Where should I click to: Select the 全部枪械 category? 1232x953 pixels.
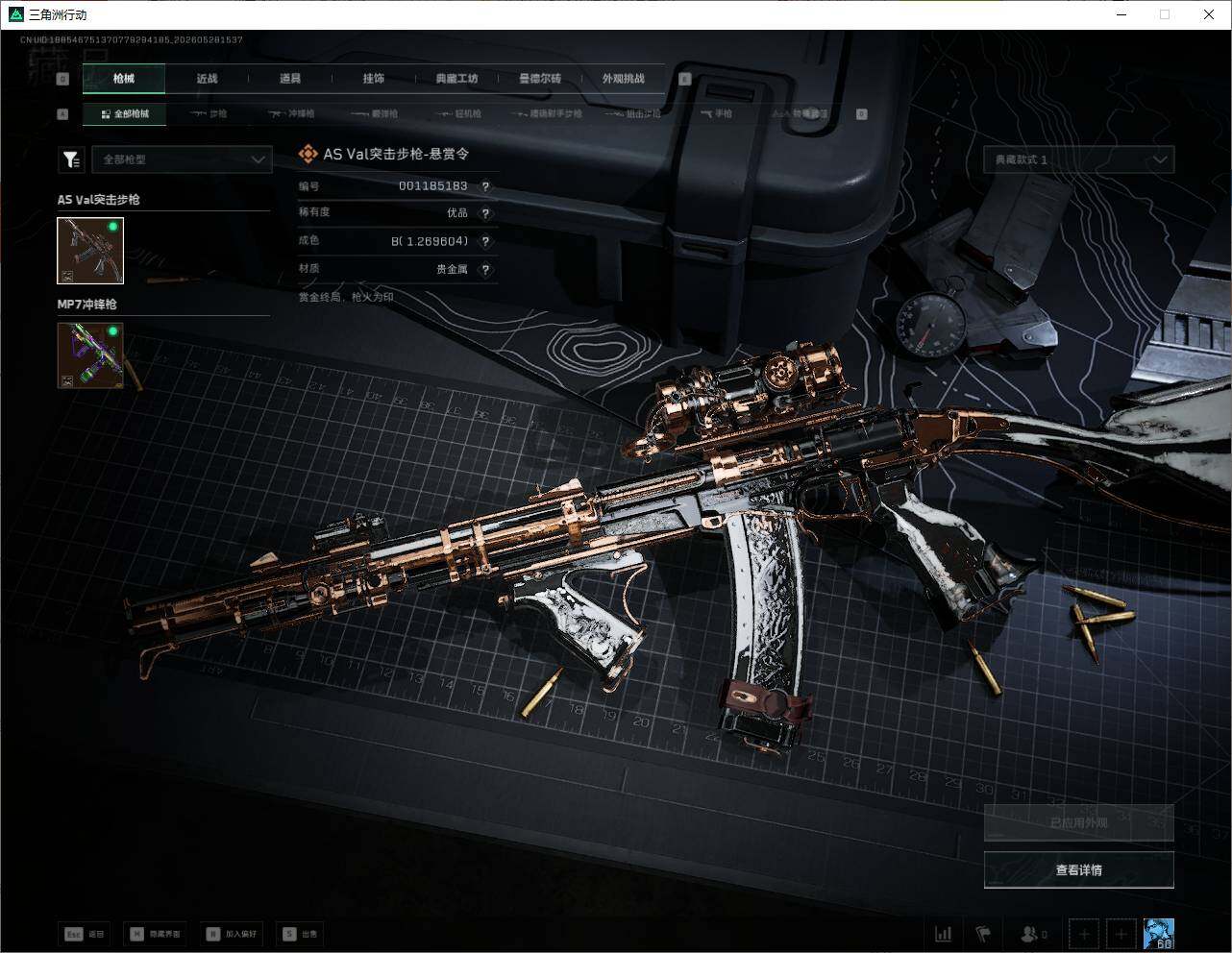pos(125,113)
